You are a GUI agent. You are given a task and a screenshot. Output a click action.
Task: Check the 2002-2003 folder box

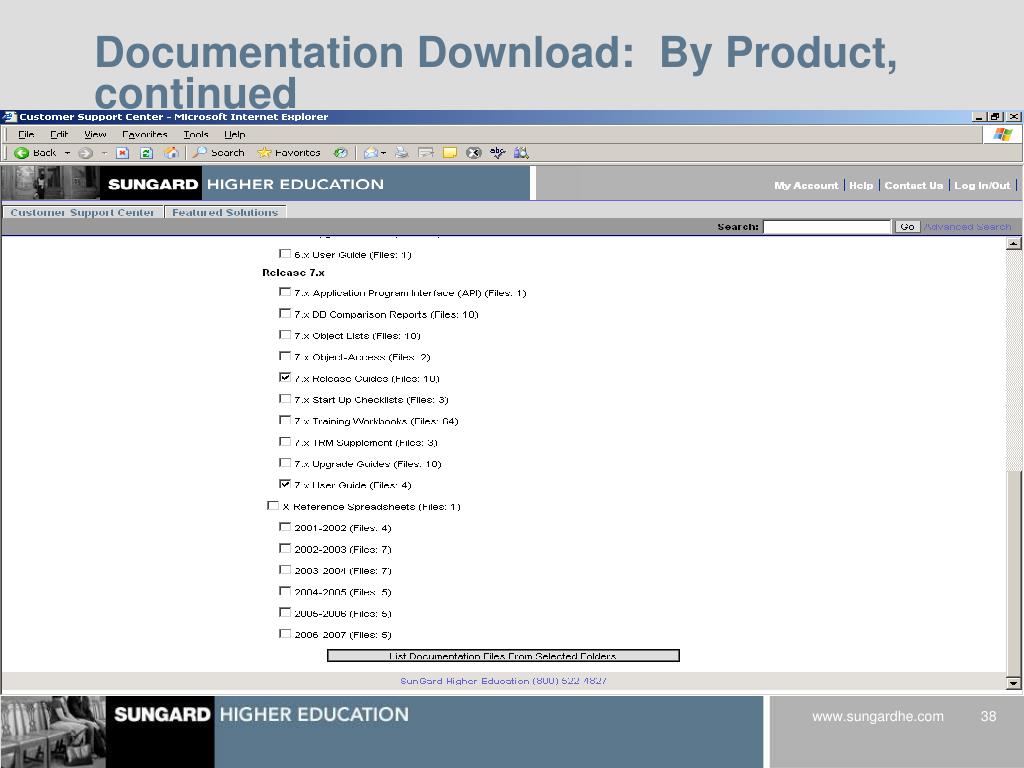tap(285, 548)
